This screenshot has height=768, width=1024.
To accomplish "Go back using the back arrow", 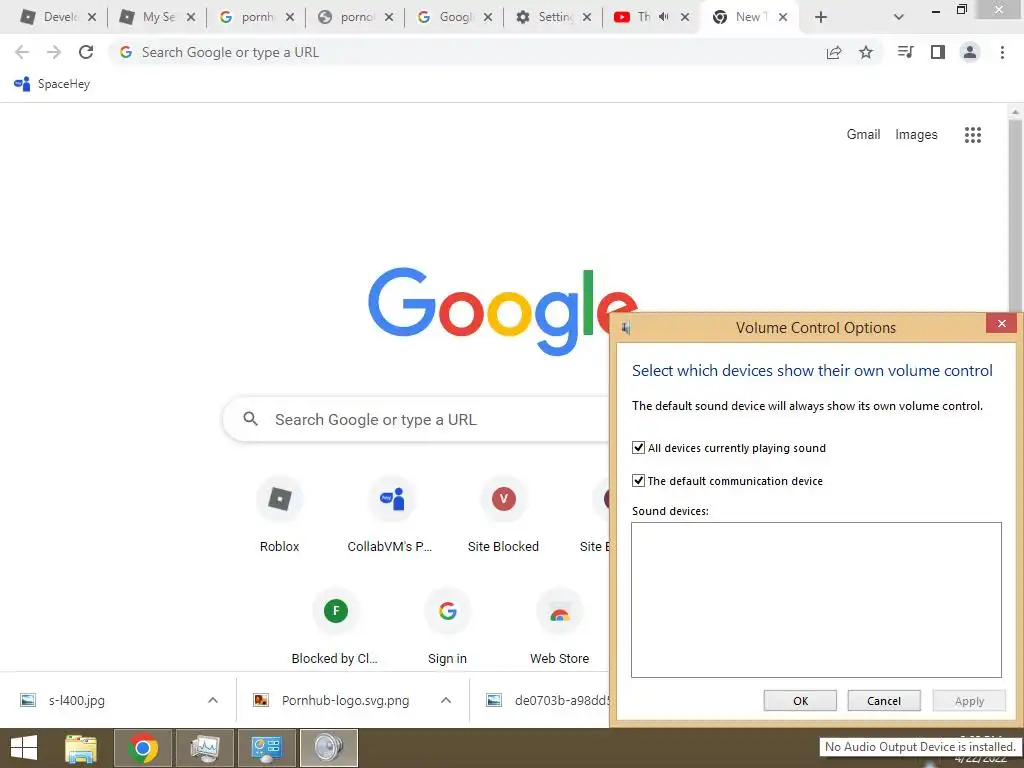I will click(22, 52).
